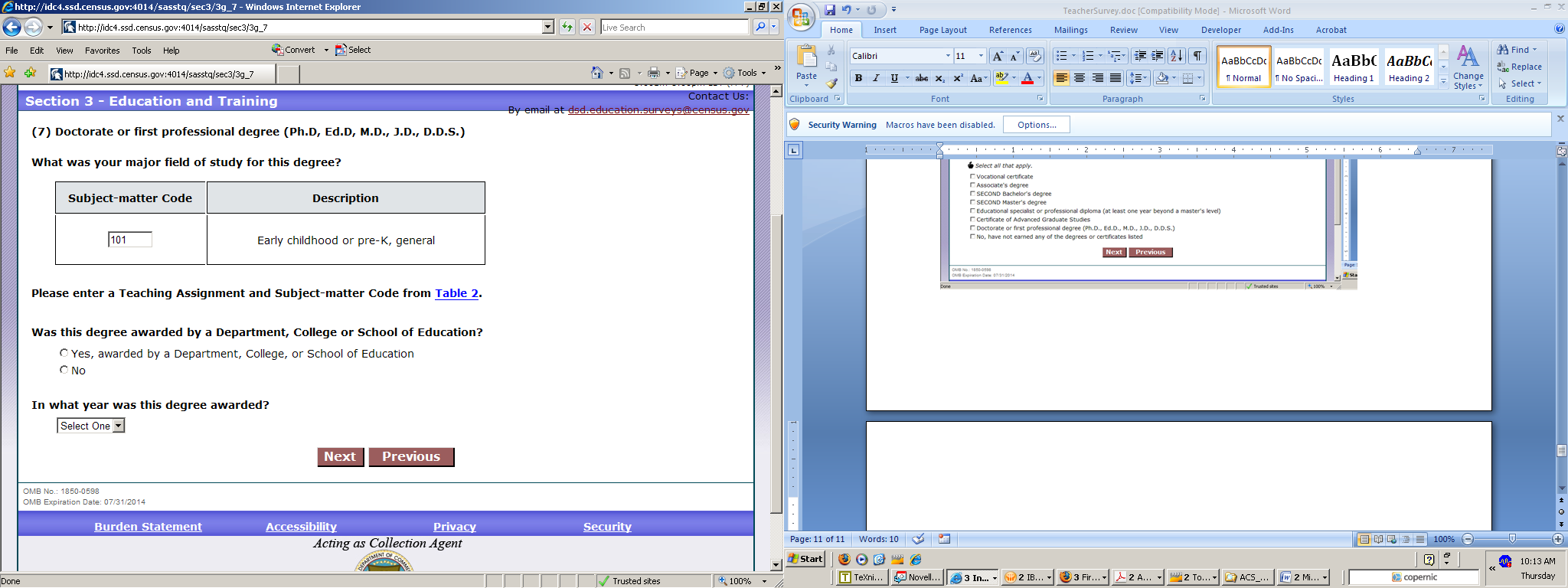Save the Word document from Quick Access
This screenshot has width=1568, height=588.
(830, 10)
